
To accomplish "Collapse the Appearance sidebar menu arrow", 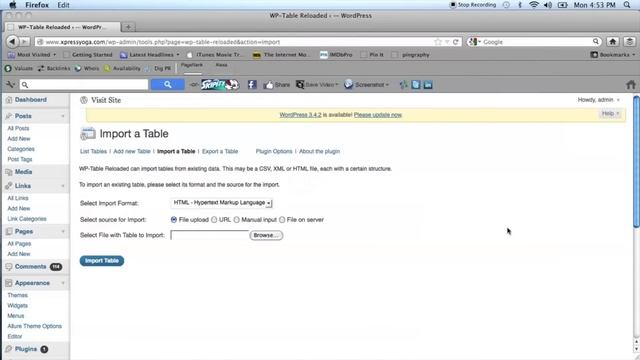I will [x=63, y=283].
